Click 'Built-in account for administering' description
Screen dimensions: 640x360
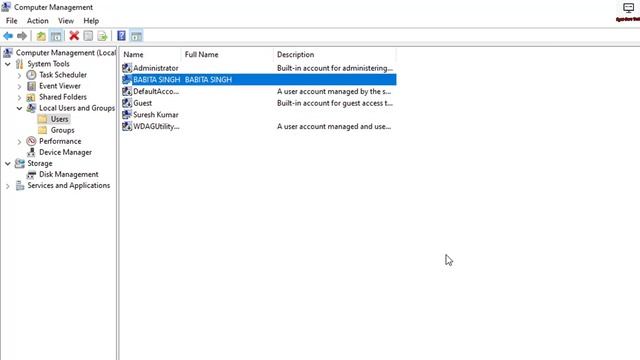coord(335,68)
